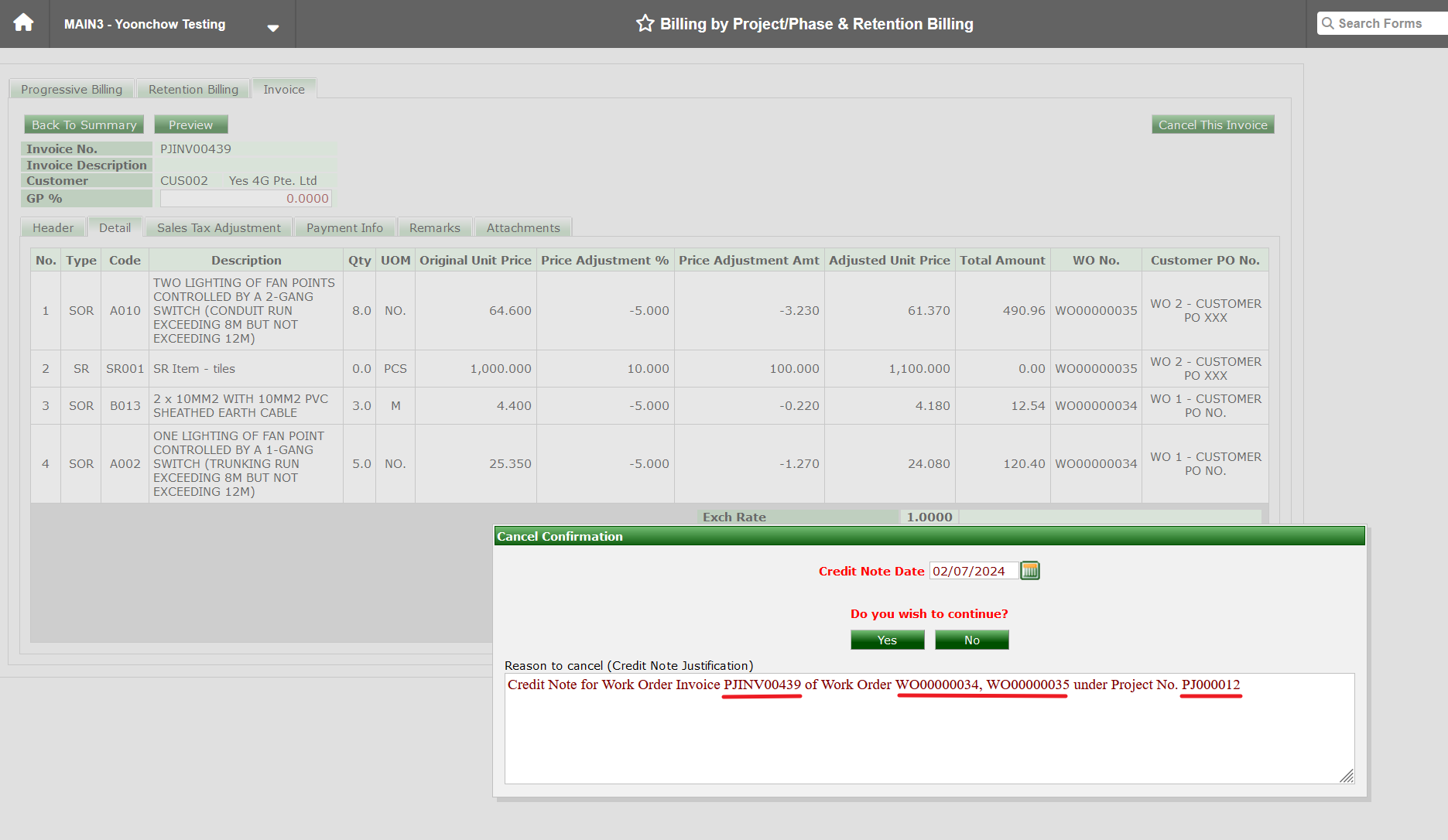Open the Sales Tax Adjustment tab
Image resolution: width=1448 pixels, height=840 pixels.
219,227
